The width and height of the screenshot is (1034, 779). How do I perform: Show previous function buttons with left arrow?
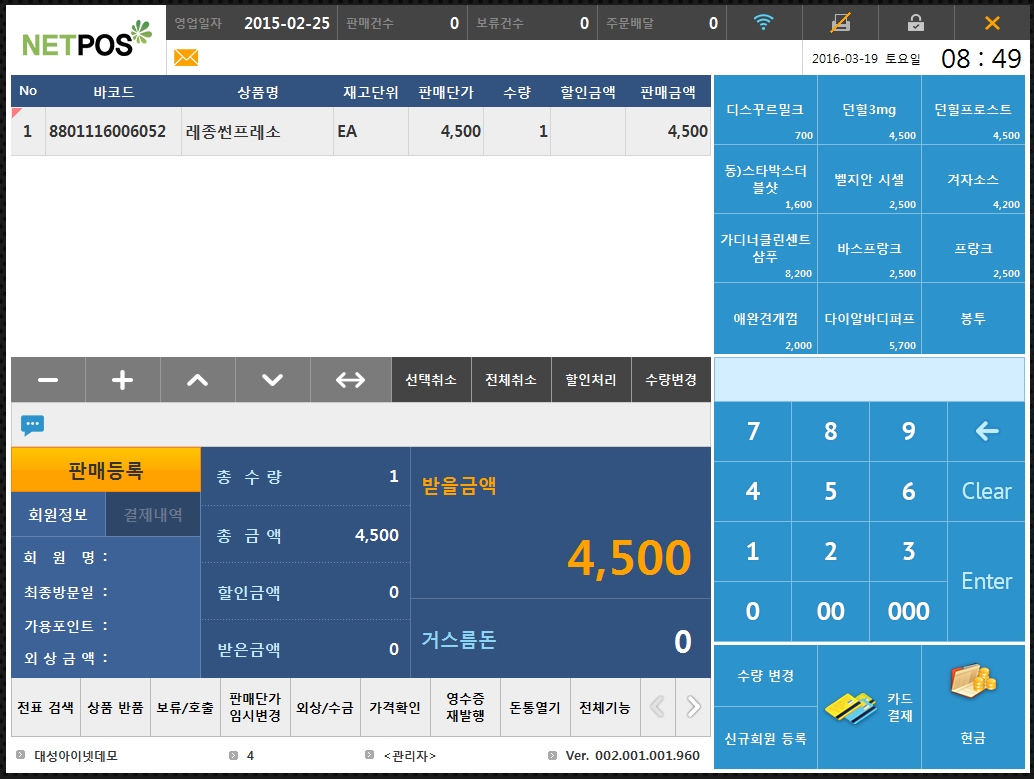point(657,707)
